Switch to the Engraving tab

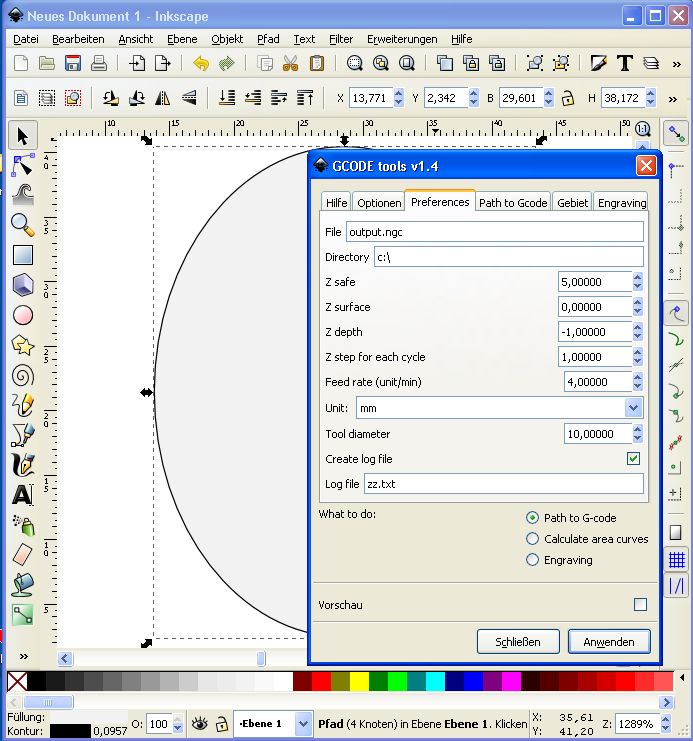[622, 202]
